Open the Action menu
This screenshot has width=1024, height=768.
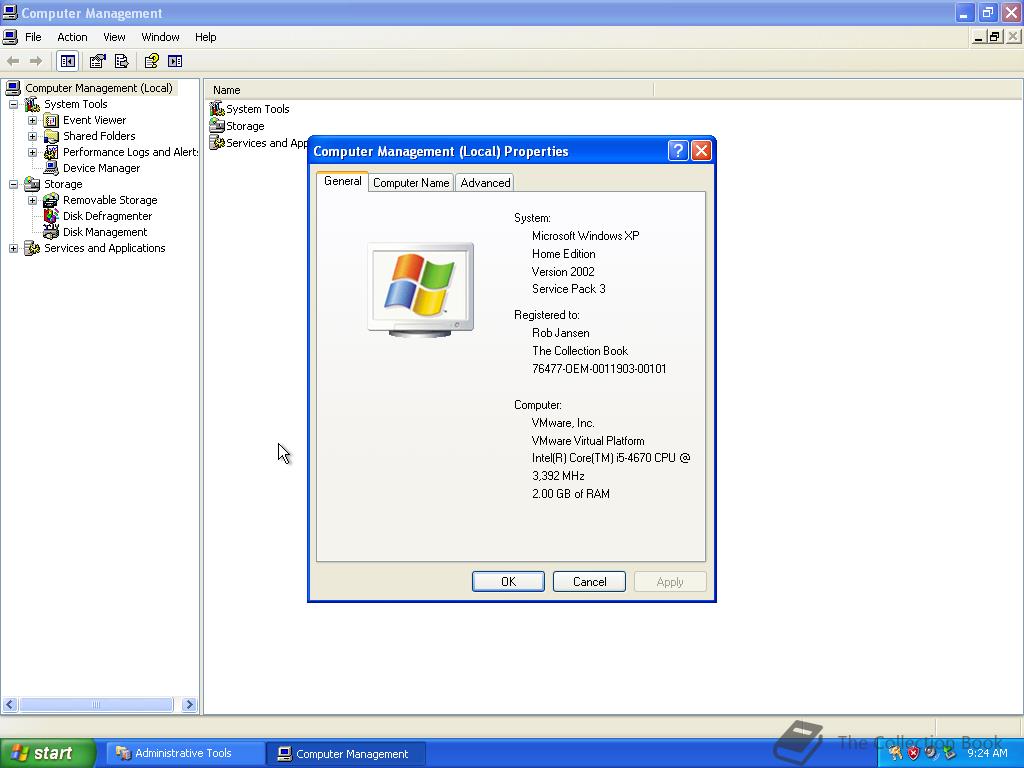(72, 37)
